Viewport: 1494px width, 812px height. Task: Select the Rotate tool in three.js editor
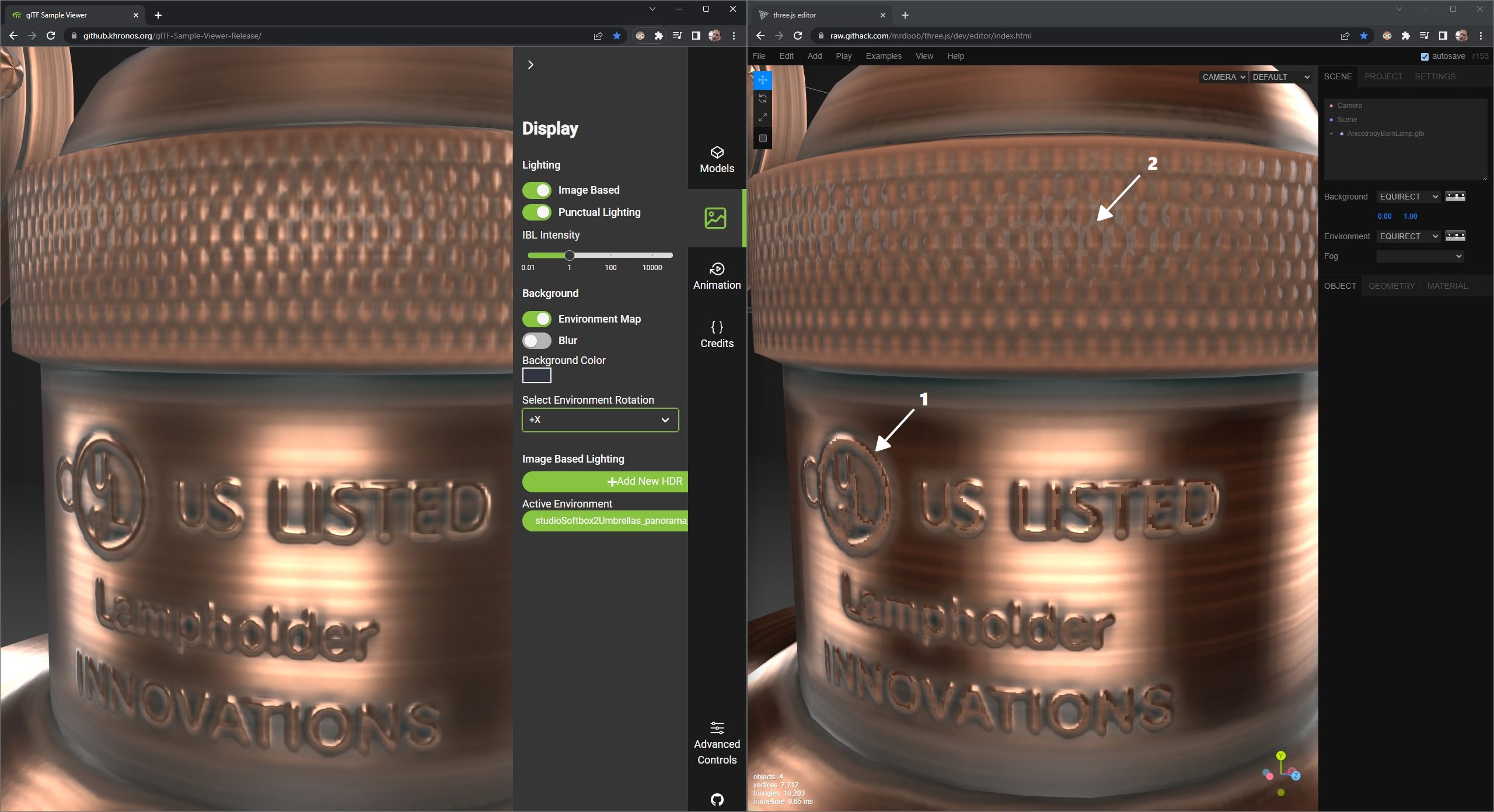(763, 98)
